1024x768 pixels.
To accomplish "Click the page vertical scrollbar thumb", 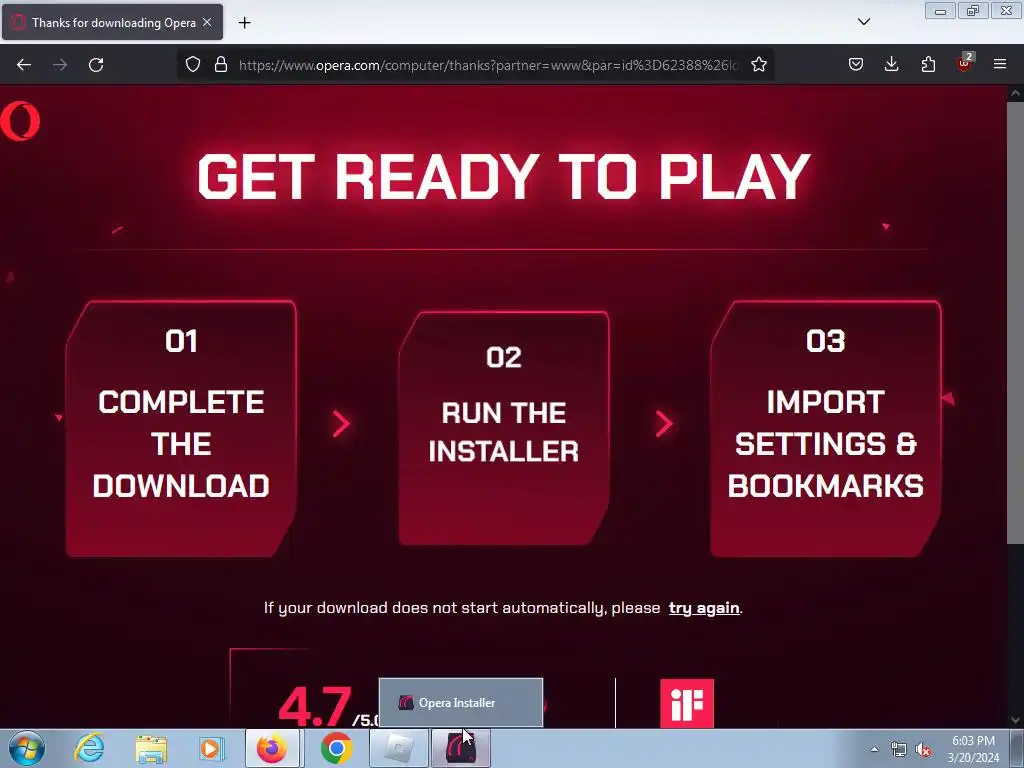I will pos(1015,321).
